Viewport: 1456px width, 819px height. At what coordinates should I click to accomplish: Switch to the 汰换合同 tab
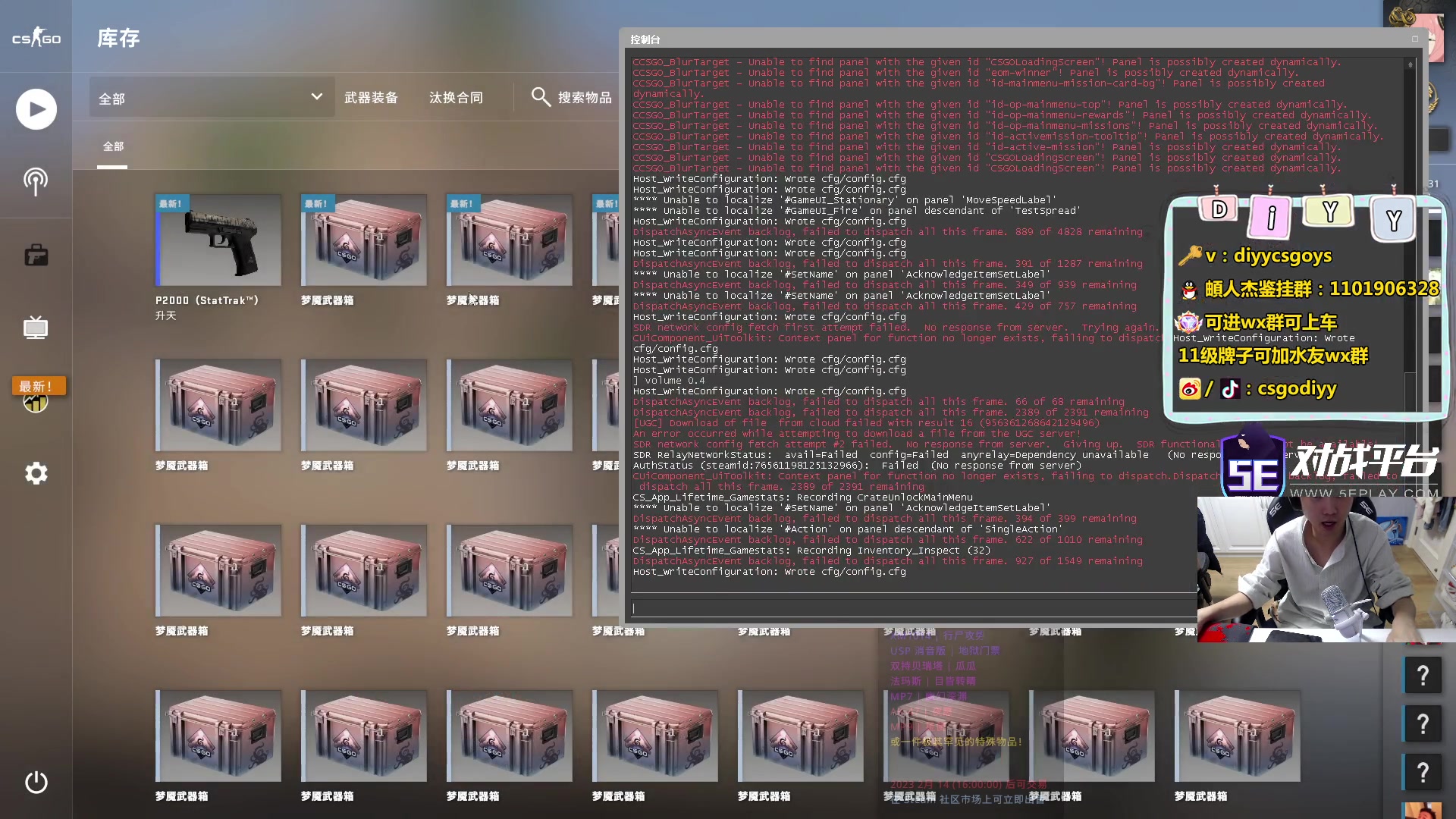(456, 98)
